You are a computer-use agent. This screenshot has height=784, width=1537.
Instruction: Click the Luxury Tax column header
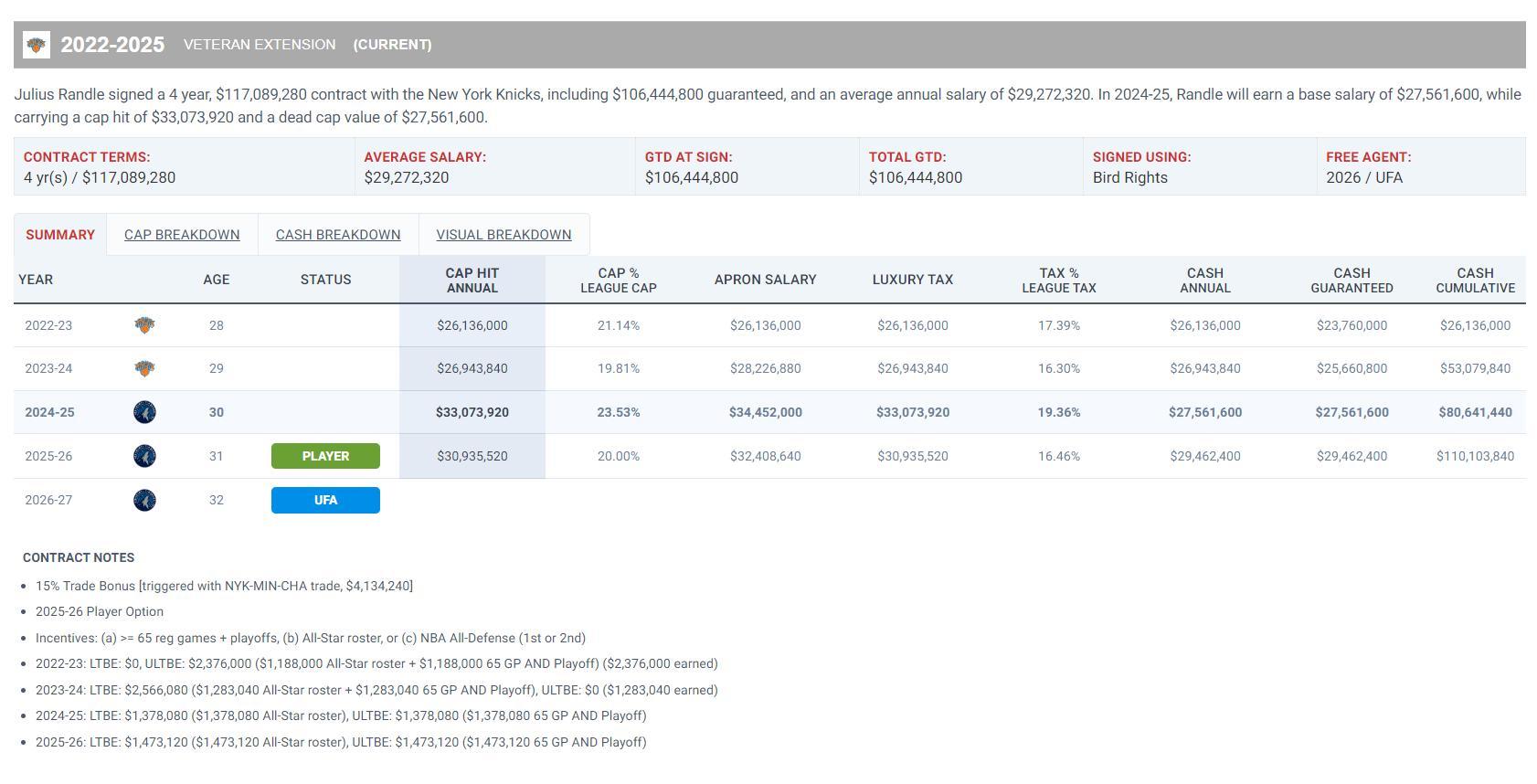[912, 280]
